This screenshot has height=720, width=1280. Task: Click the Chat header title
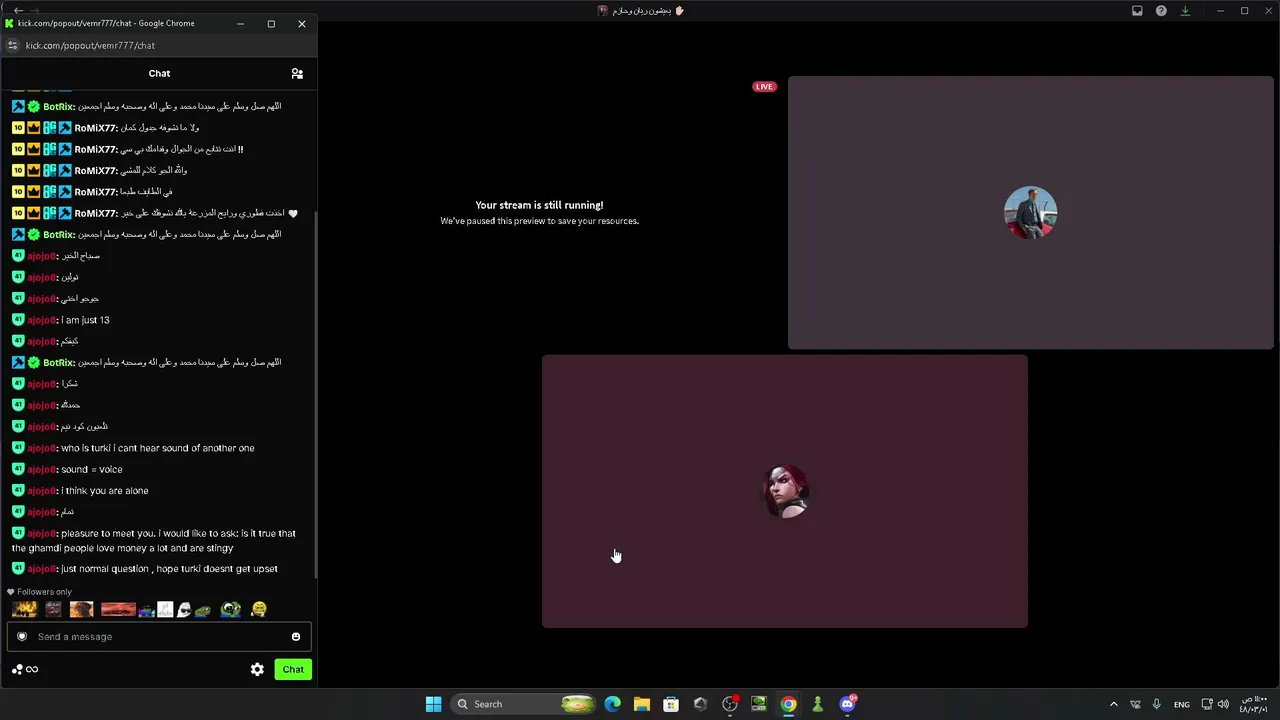pos(159,73)
